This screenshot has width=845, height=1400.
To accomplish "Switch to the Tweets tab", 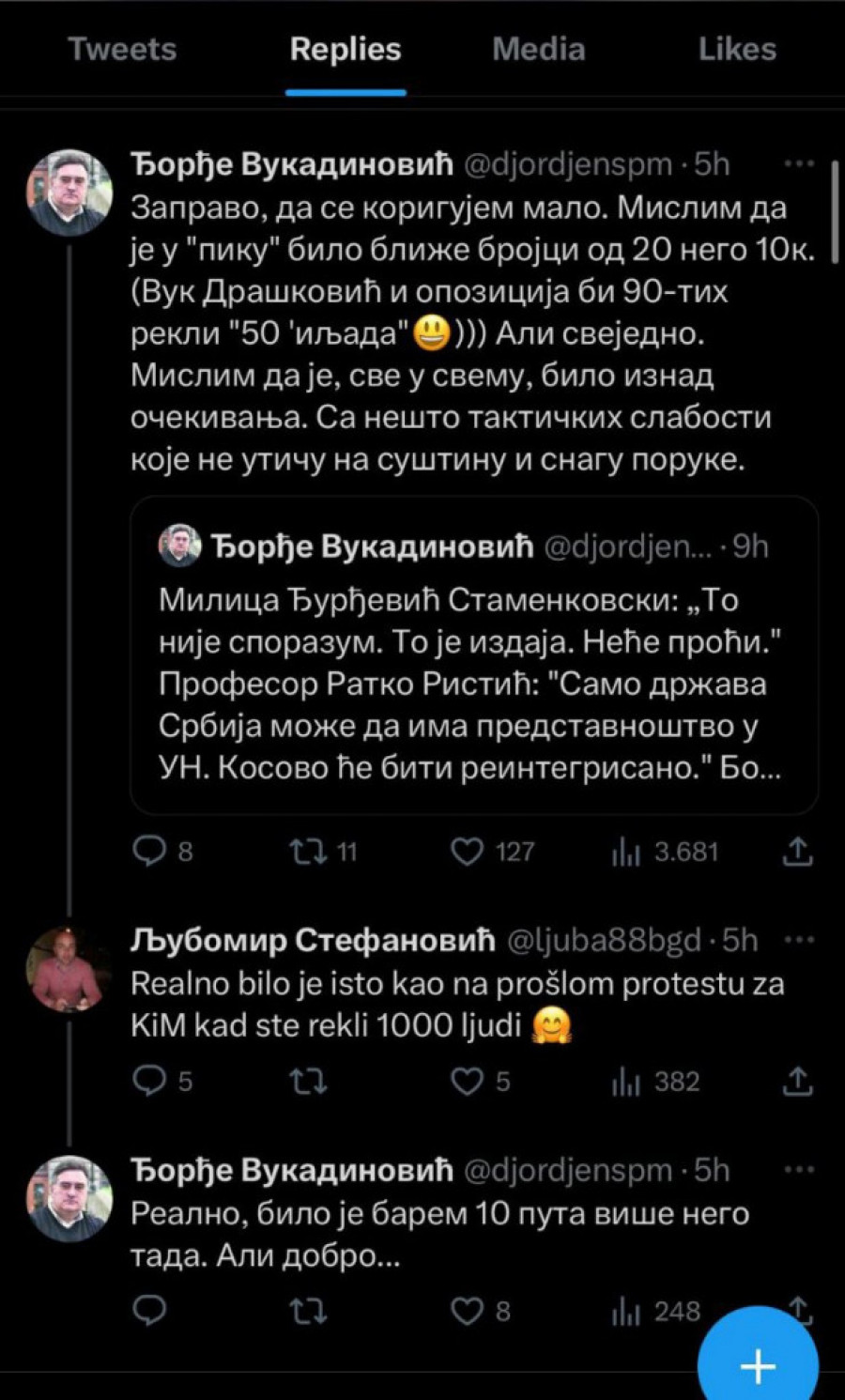I will coord(122,49).
